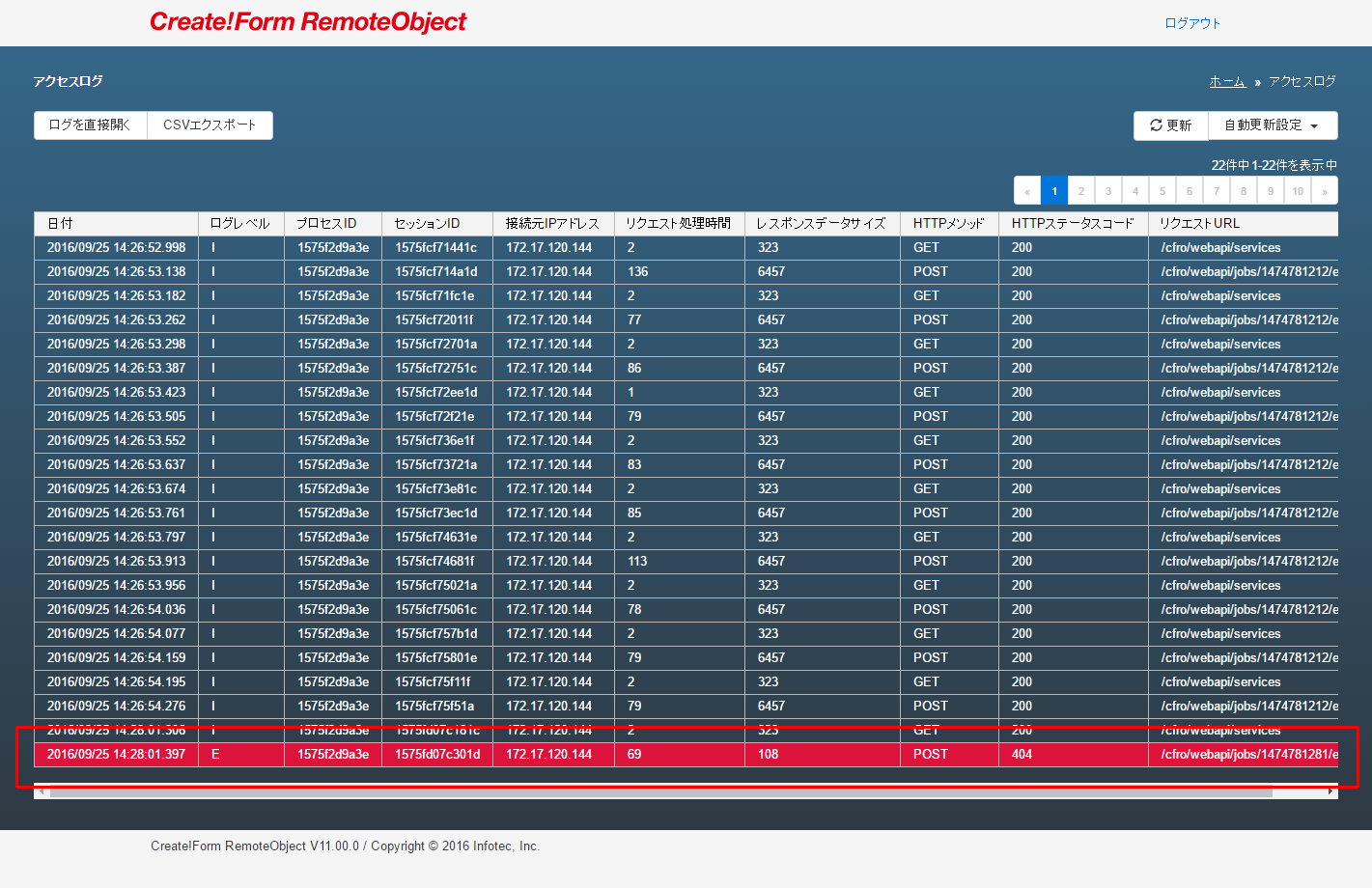The image size is (1372, 888).
Task: Click previous page arrow («)
Action: (x=1027, y=191)
